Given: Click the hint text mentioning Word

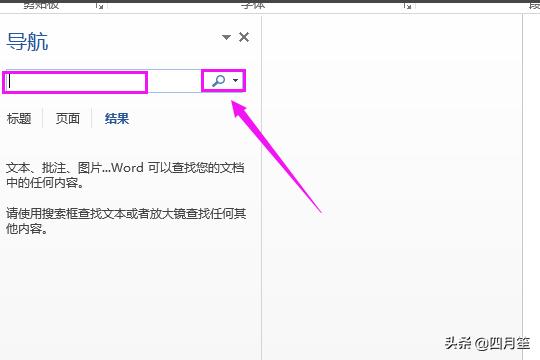Looking at the screenshot, I should click(125, 175).
